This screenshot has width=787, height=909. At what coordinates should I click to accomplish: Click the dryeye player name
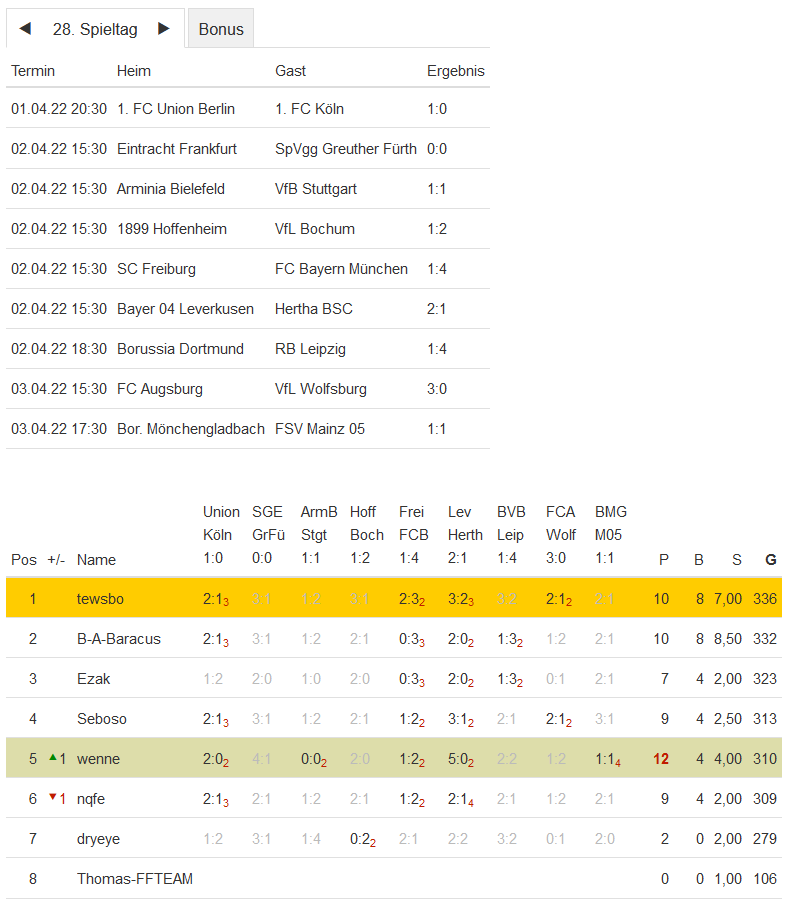point(98,839)
